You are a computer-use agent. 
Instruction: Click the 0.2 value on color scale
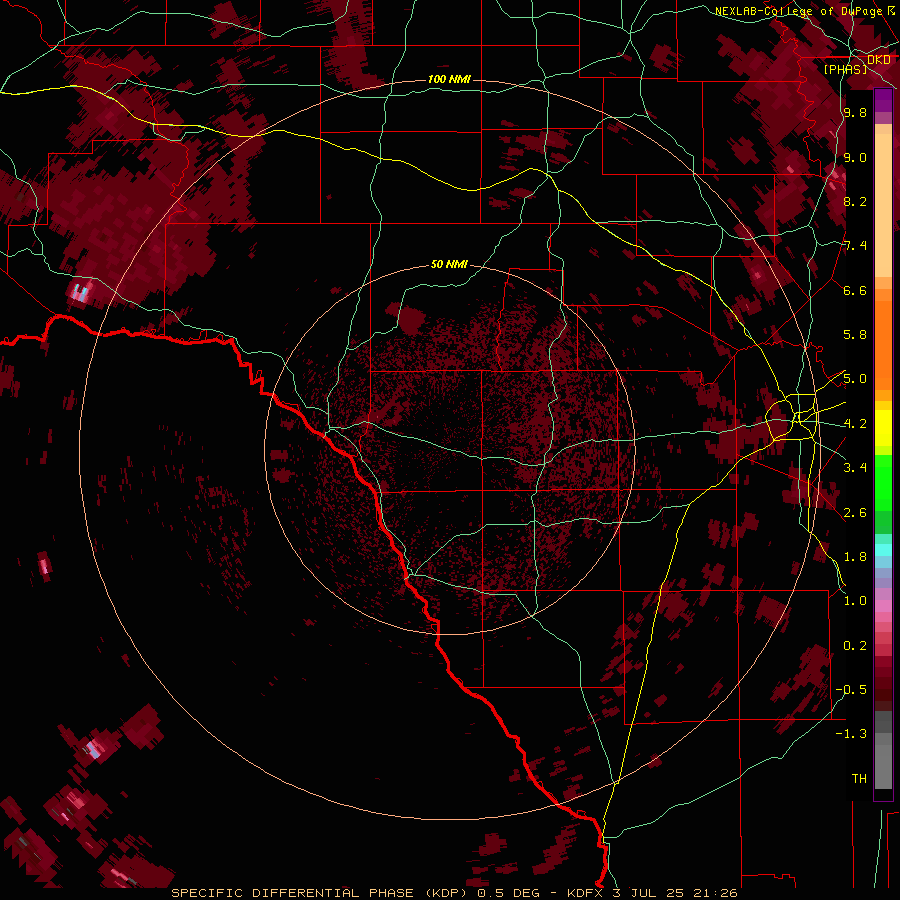[855, 645]
